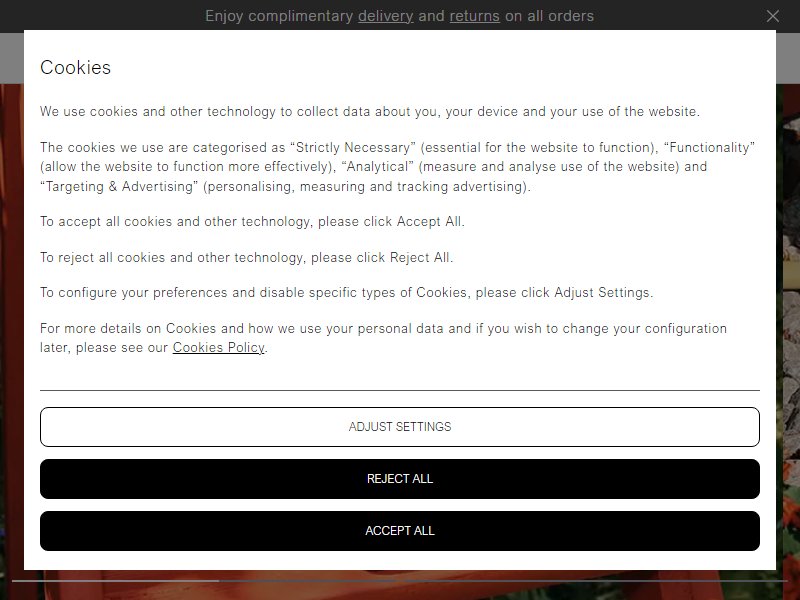Click the 'To accept all cookies' sentence
Screen dimensions: 800x600
point(252,221)
